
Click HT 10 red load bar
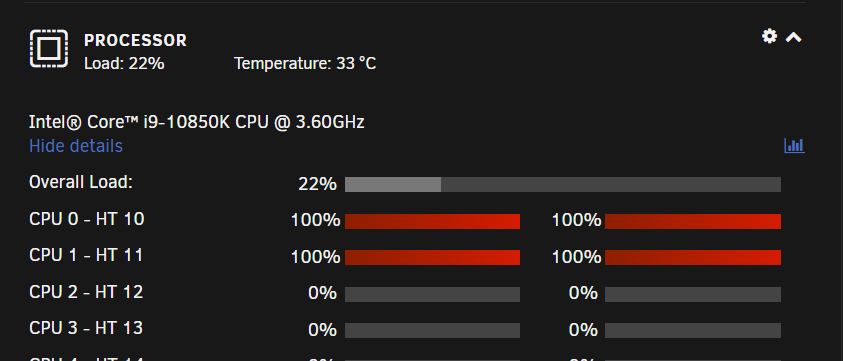tap(692, 221)
